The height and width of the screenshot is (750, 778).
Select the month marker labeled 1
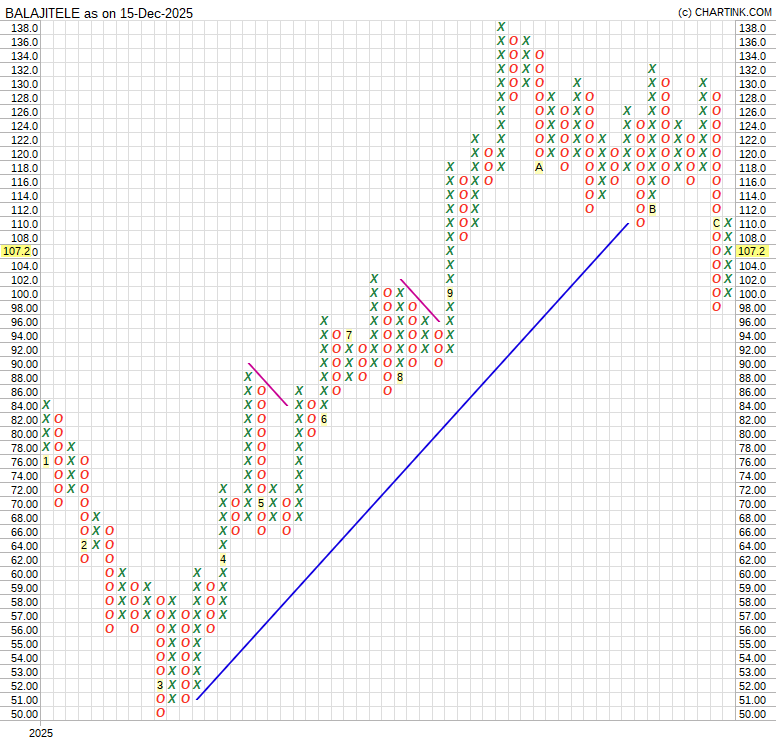[46, 461]
